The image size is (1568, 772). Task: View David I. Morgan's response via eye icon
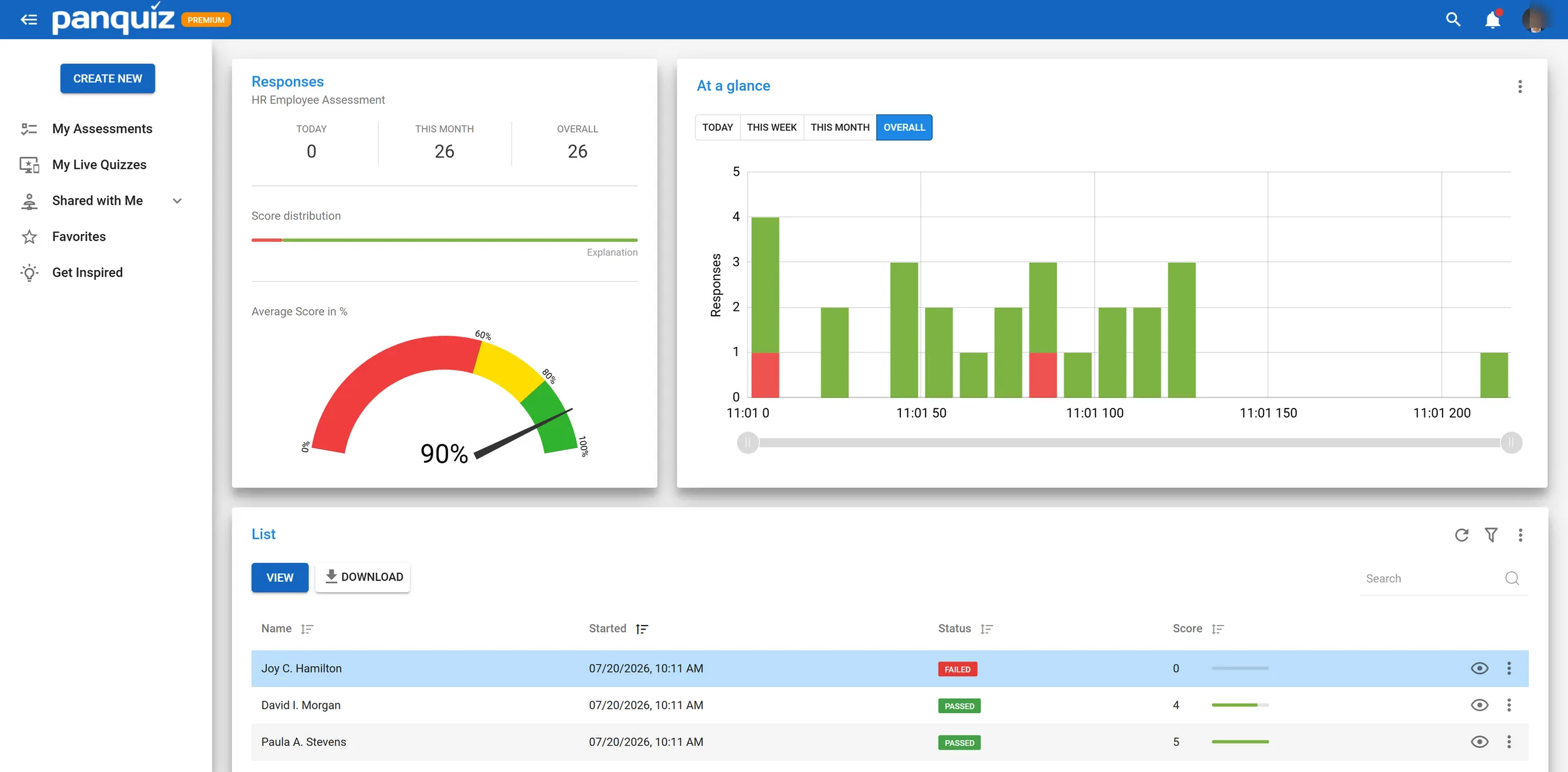(1480, 705)
